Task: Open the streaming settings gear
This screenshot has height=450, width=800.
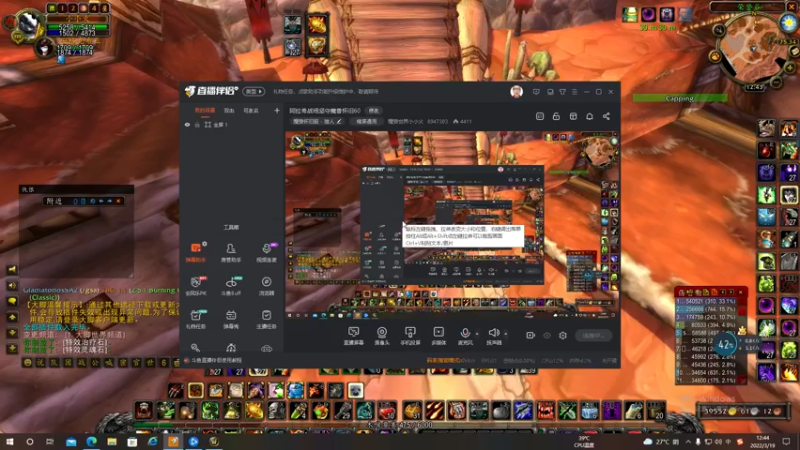Action: [x=563, y=335]
